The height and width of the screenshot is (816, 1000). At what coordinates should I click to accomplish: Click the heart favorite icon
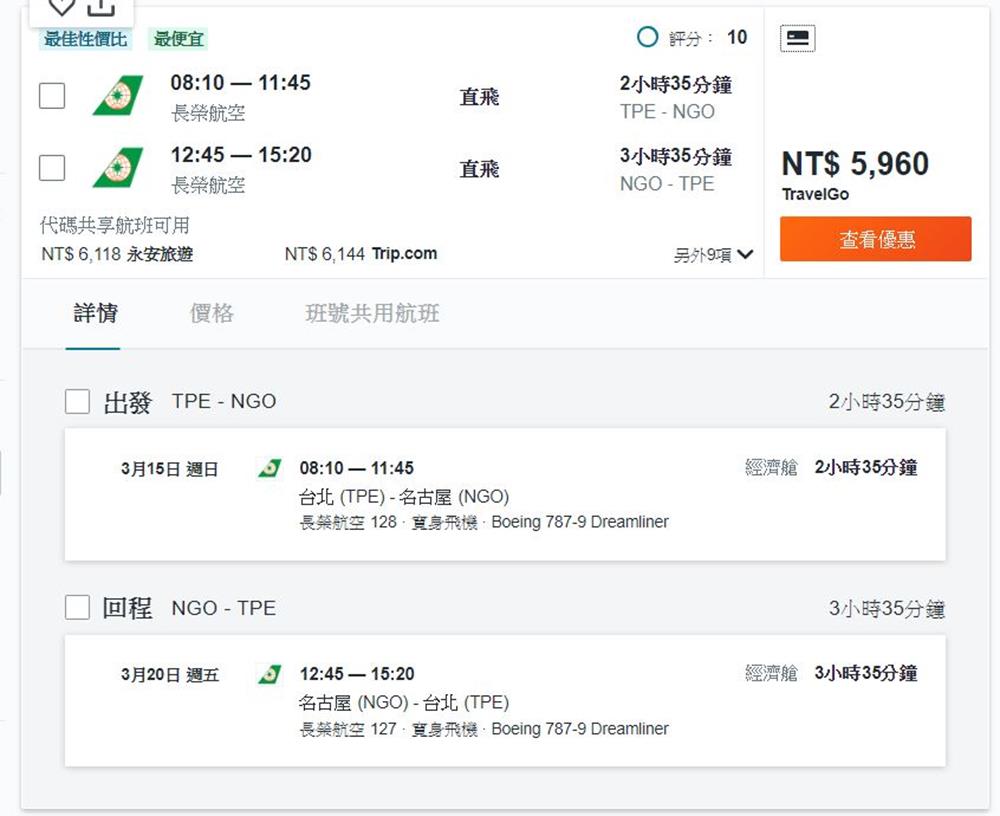pyautogui.click(x=62, y=6)
